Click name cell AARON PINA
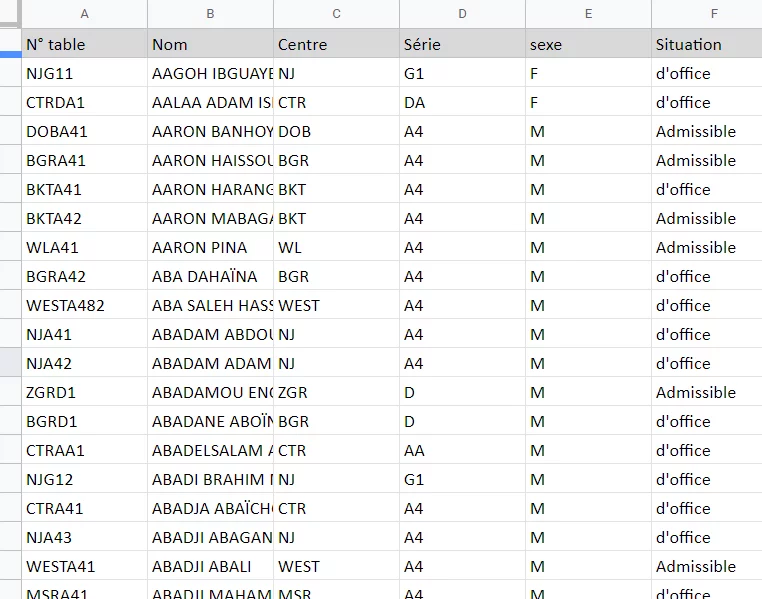 click(210, 247)
